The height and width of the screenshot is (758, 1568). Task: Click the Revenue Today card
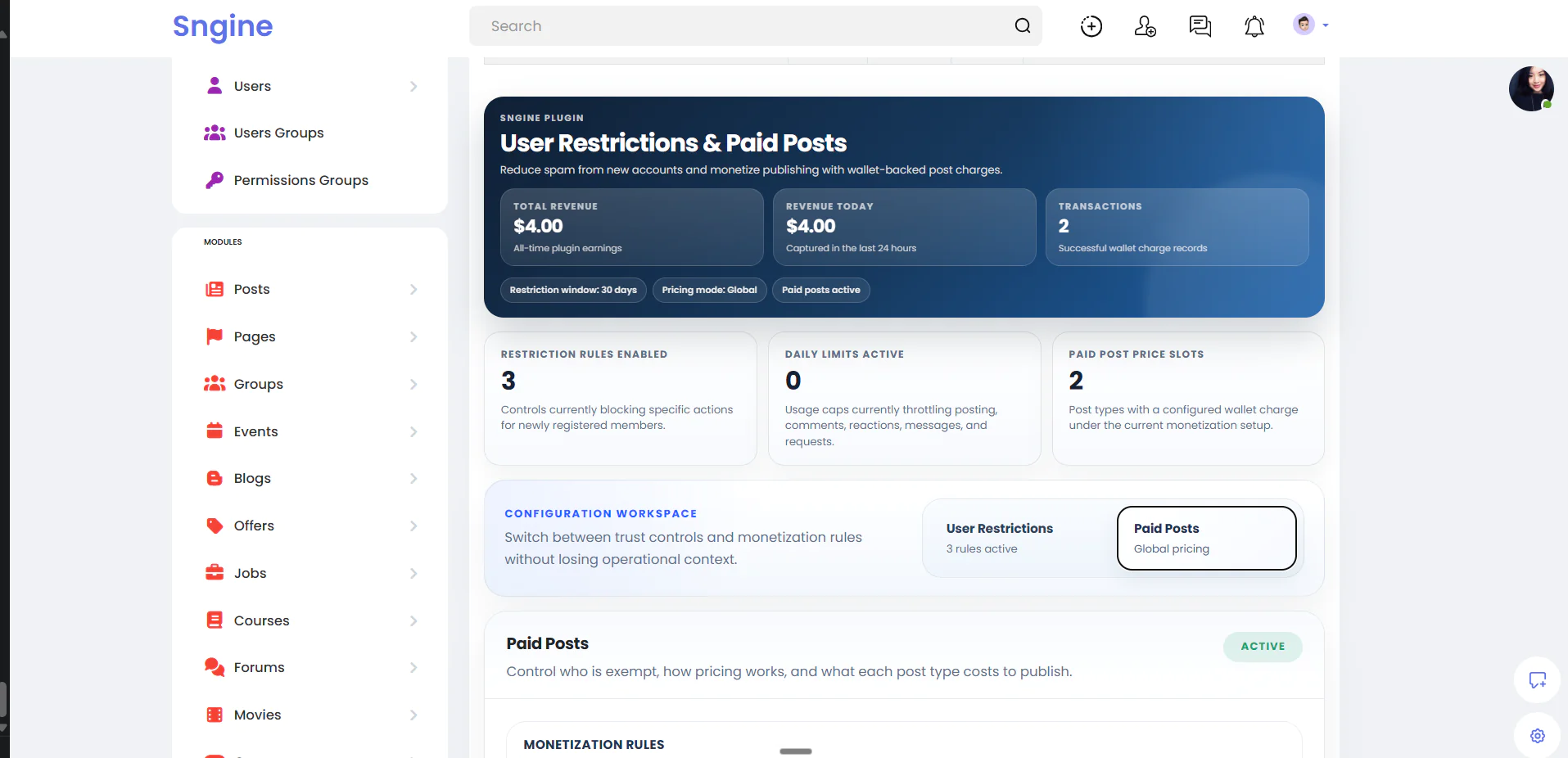pos(905,227)
